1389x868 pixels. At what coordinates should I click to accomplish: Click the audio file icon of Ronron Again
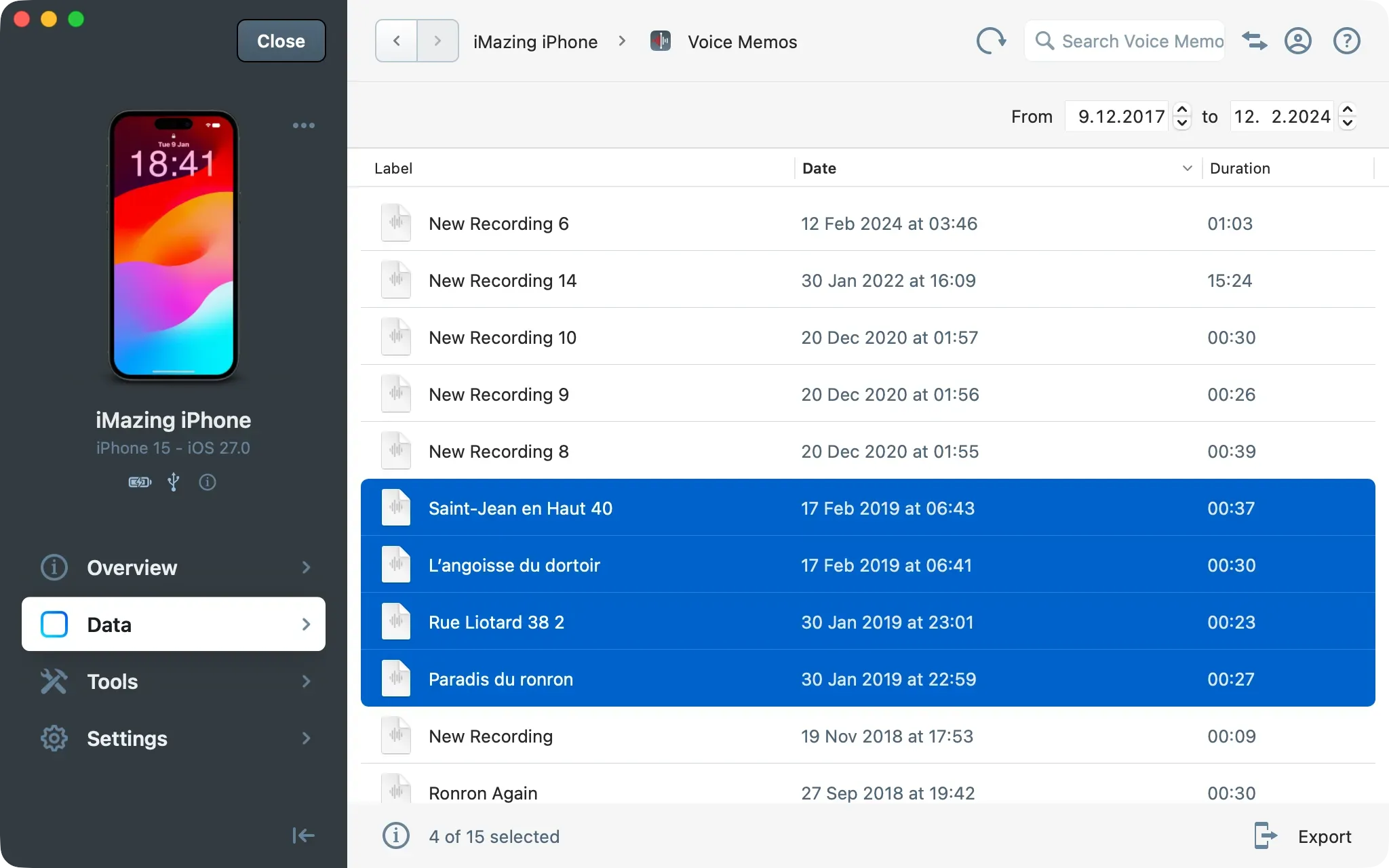coord(396,789)
